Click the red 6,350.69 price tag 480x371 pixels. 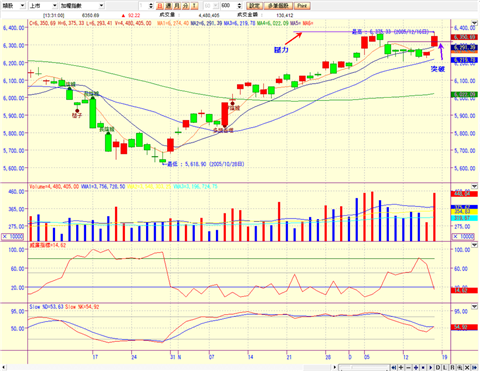465,37
